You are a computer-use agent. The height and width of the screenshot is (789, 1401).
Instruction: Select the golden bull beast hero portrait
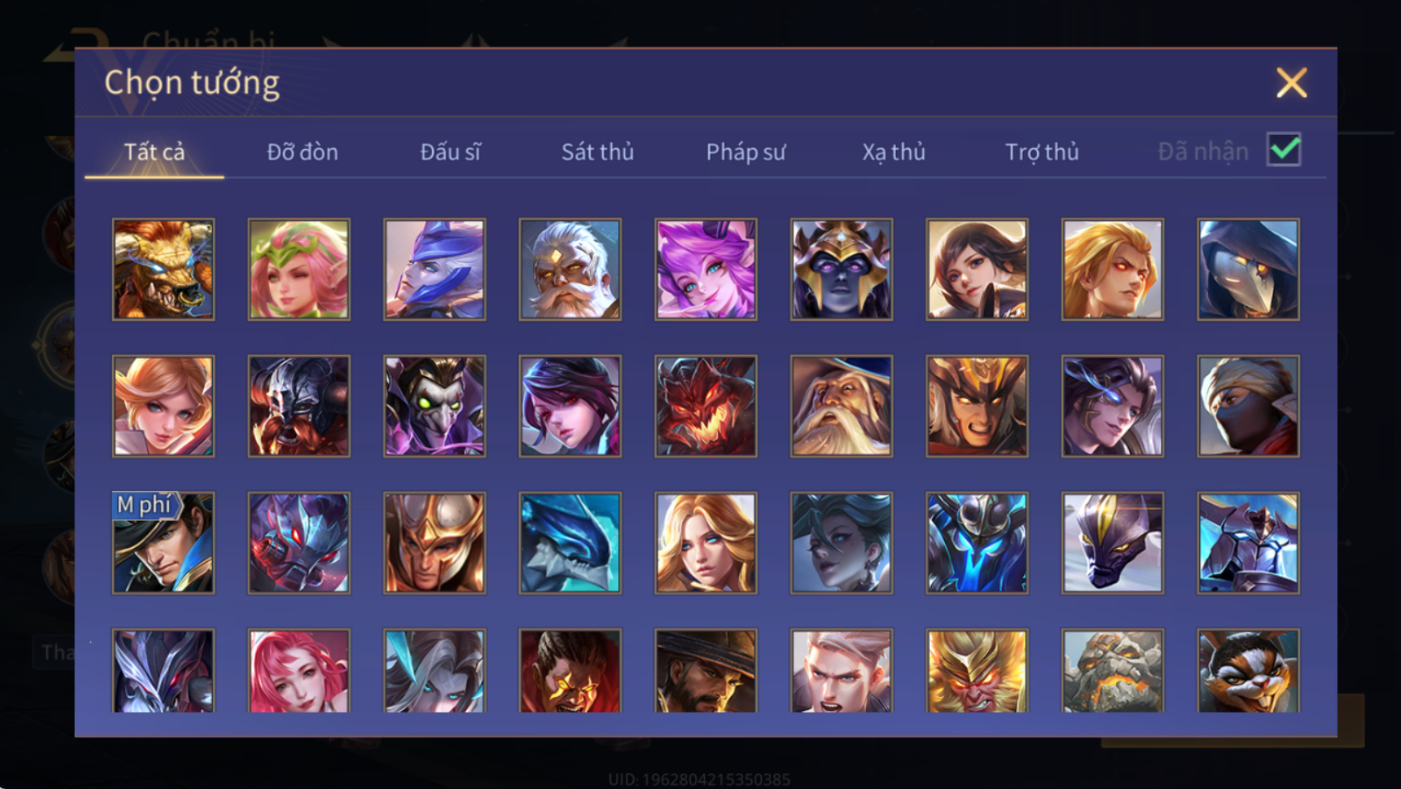coord(163,269)
